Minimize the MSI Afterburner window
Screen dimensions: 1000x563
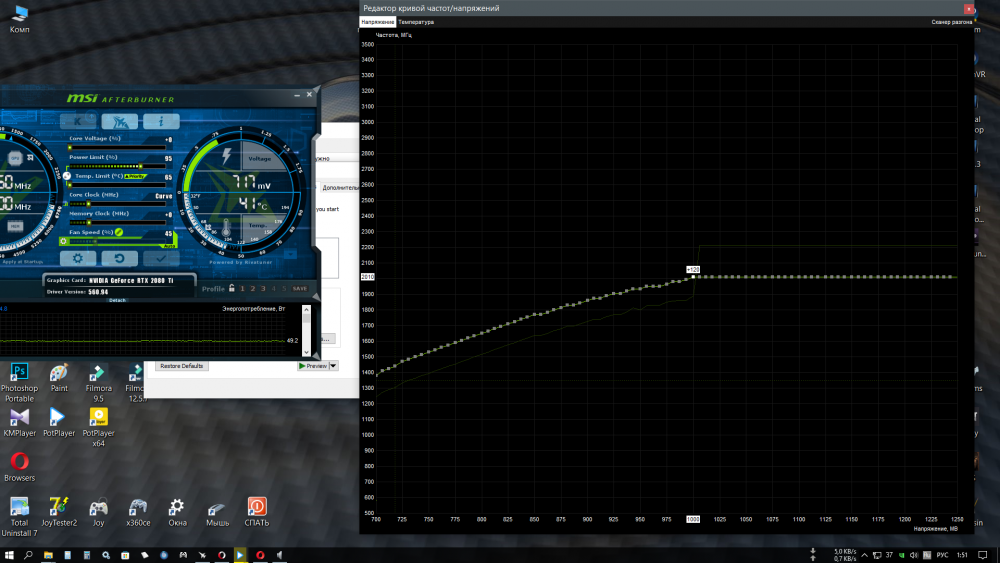point(297,95)
